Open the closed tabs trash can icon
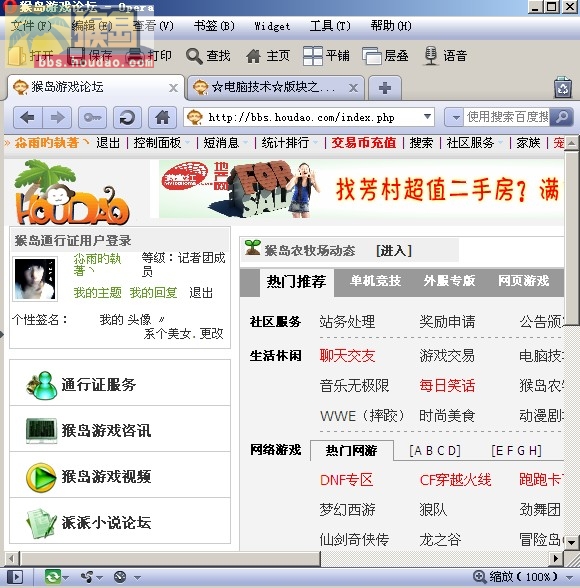The width and height of the screenshot is (580, 588). tap(563, 88)
